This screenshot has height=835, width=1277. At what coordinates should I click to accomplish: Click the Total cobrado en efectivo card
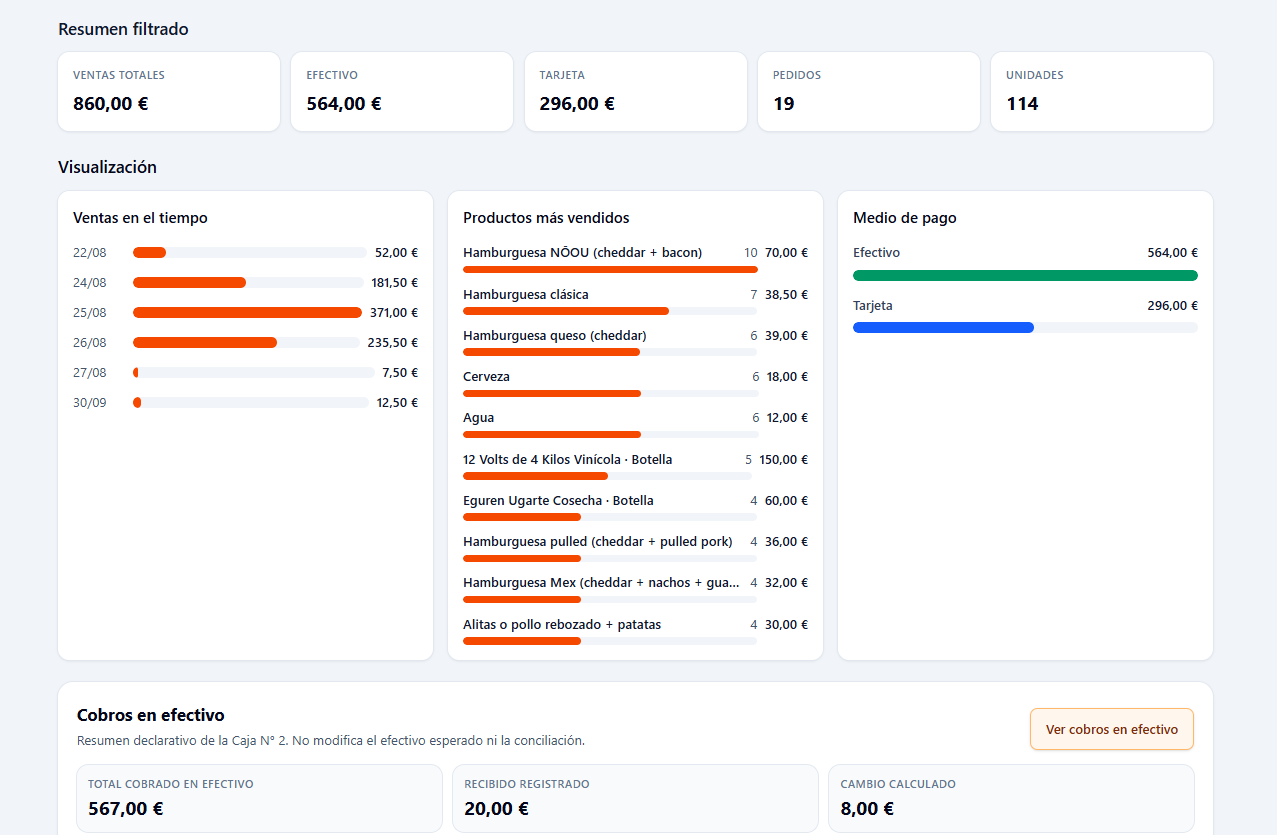259,799
